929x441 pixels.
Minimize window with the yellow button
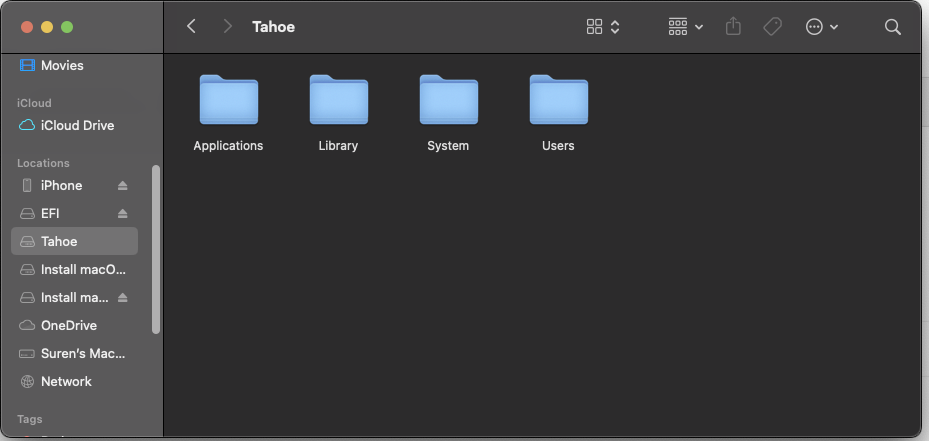point(47,27)
